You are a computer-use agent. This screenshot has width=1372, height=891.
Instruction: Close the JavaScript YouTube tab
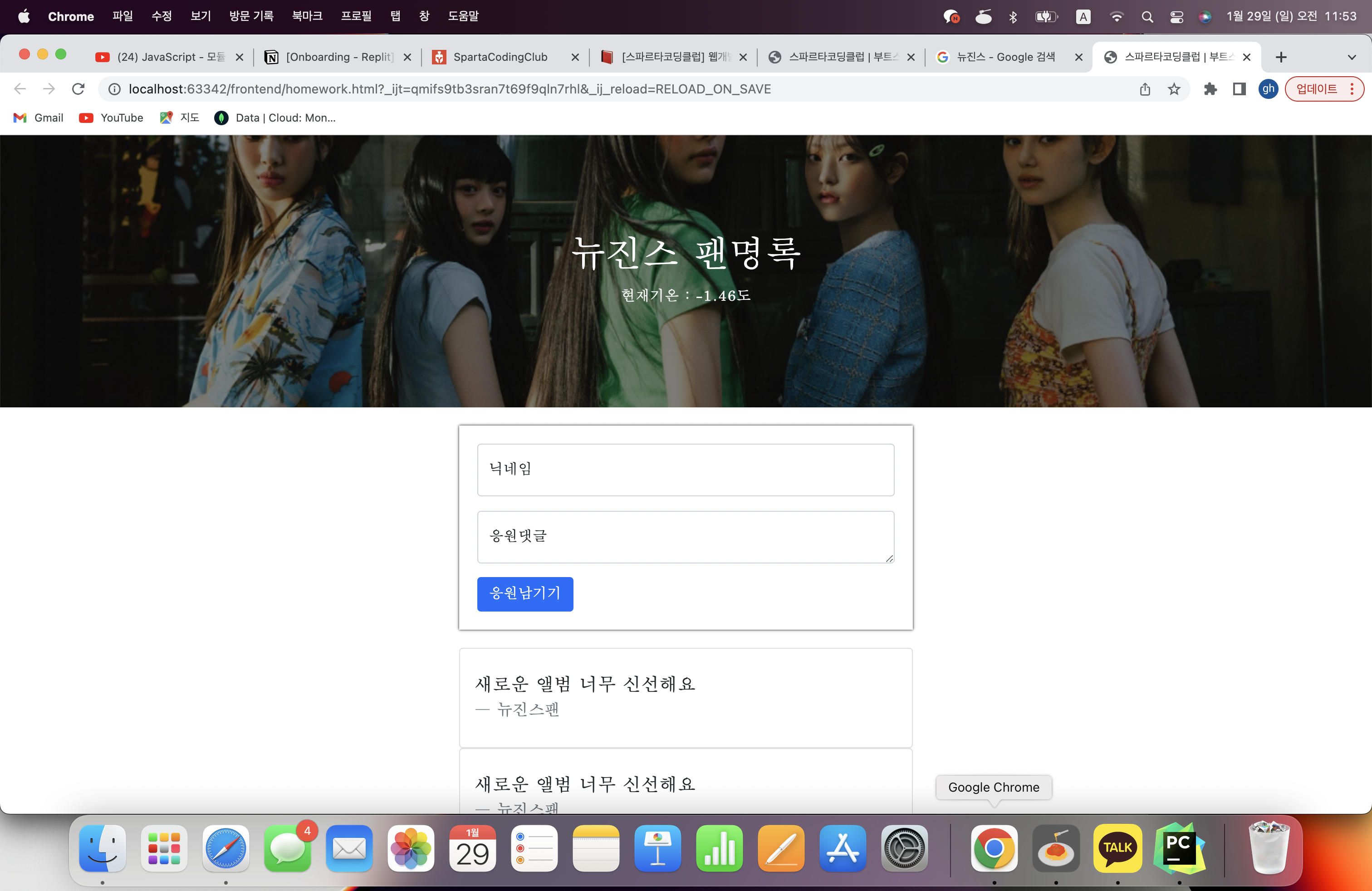240,57
